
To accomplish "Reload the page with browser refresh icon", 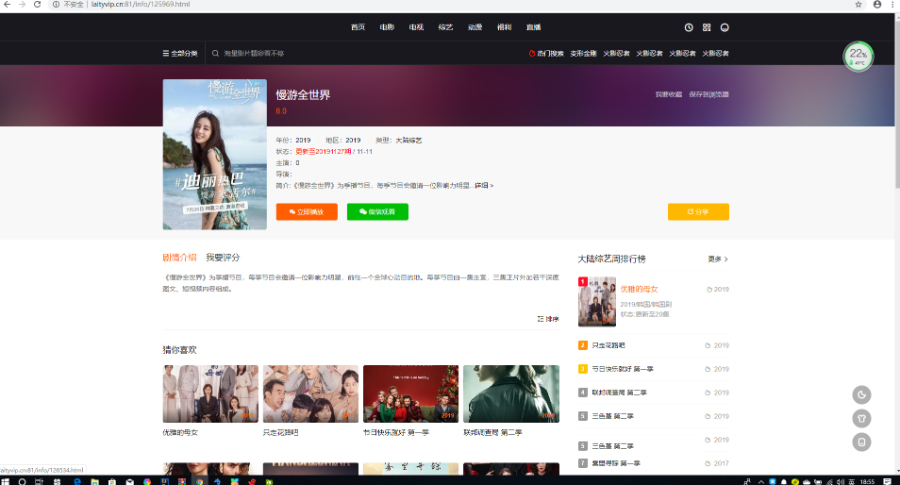I will pyautogui.click(x=37, y=5).
